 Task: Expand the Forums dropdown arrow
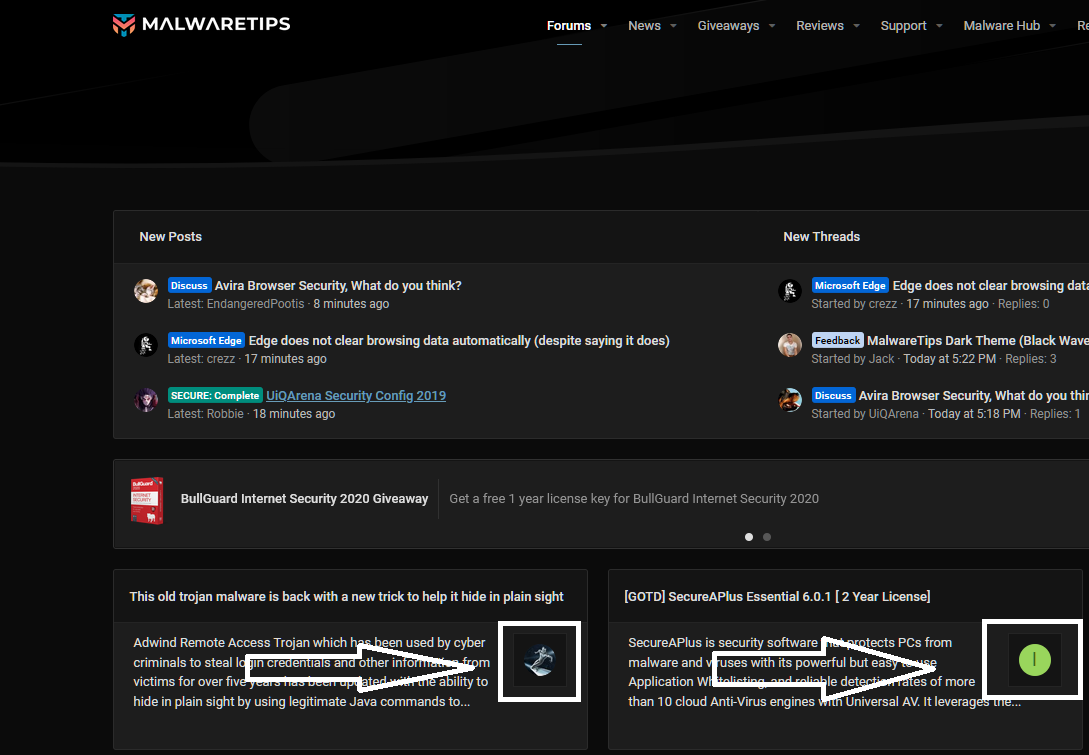[x=604, y=26]
